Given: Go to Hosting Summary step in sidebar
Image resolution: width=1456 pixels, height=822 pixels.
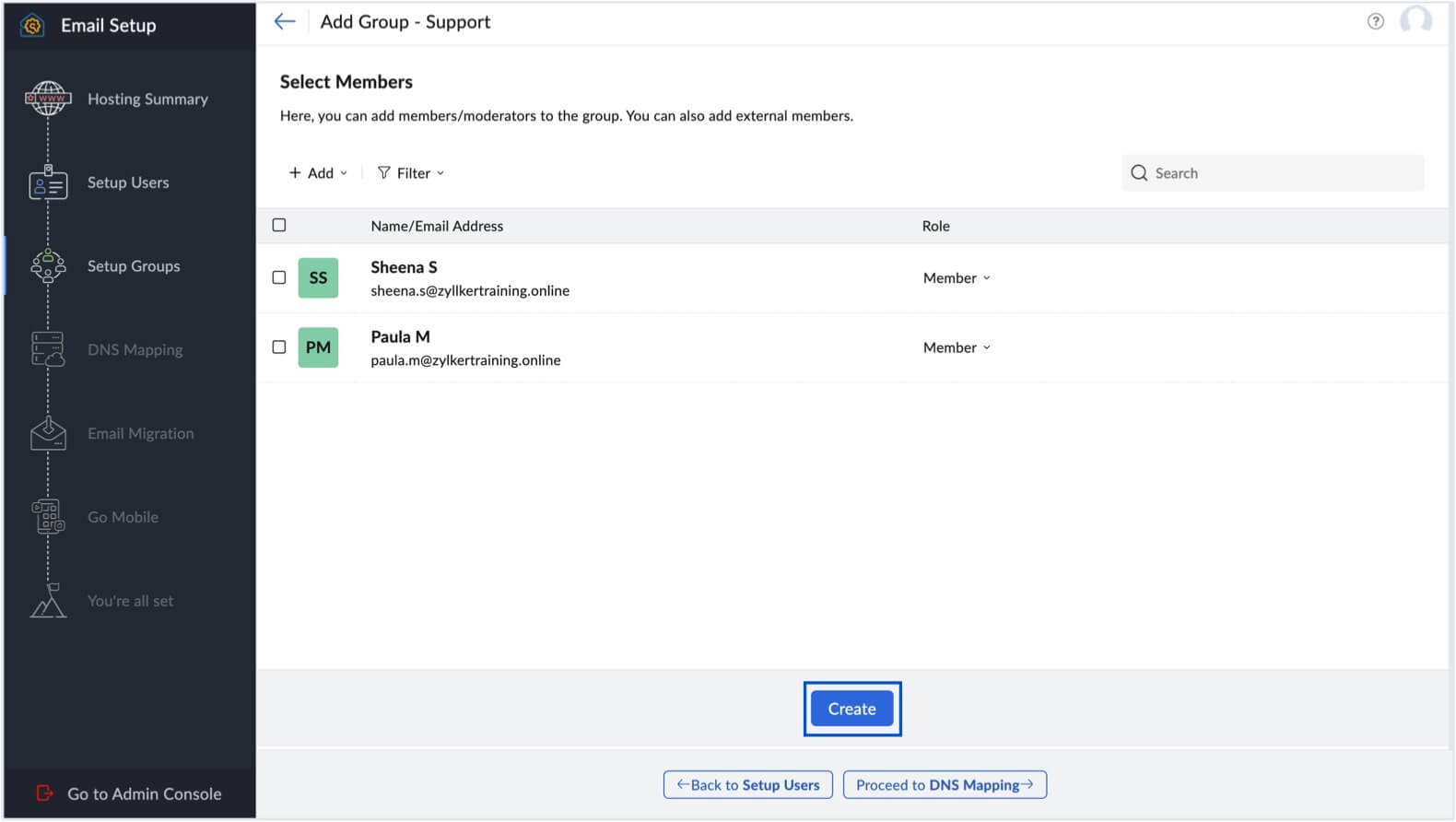Looking at the screenshot, I should (147, 100).
